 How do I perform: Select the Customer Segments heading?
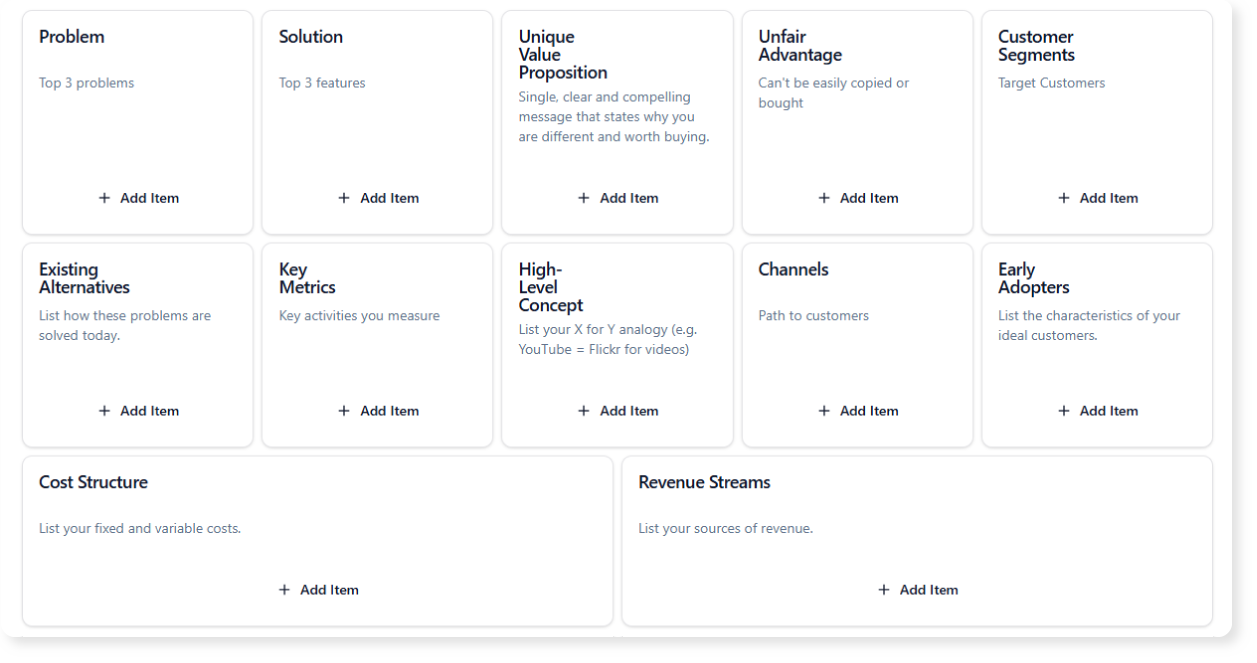tap(1037, 46)
